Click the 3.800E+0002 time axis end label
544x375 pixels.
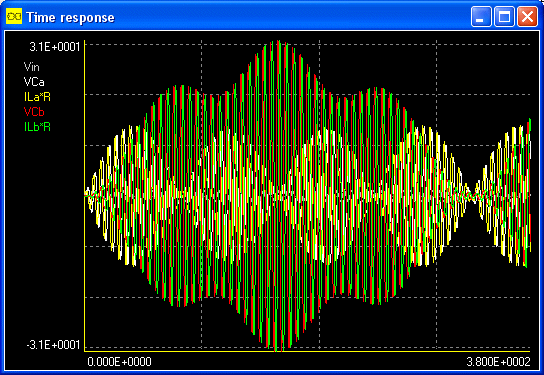[x=498, y=362]
